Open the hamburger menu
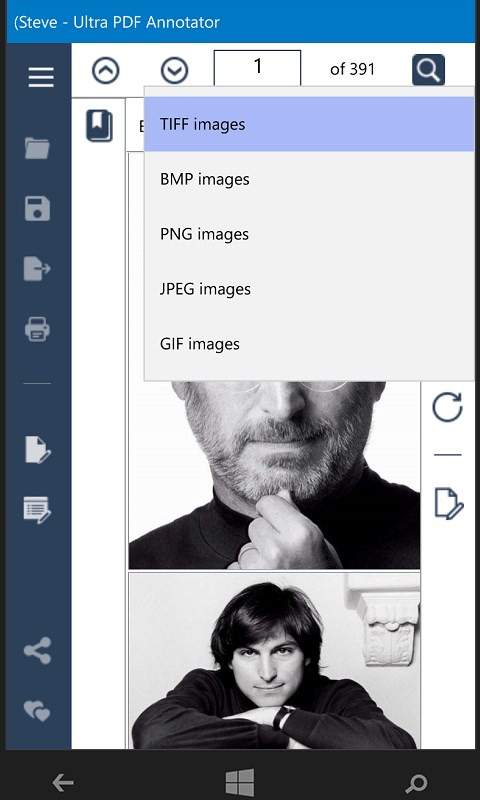The image size is (480, 800). [41, 78]
